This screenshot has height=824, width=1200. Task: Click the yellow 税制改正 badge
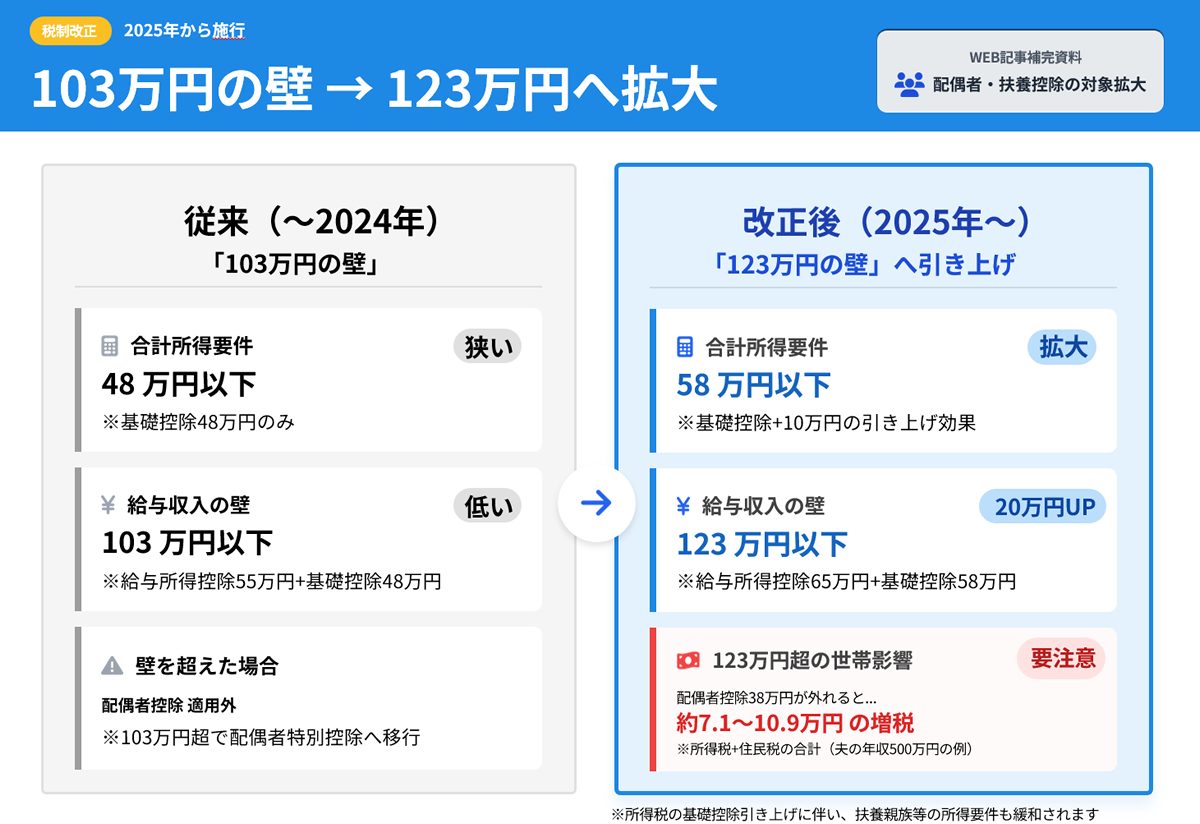pos(69,30)
